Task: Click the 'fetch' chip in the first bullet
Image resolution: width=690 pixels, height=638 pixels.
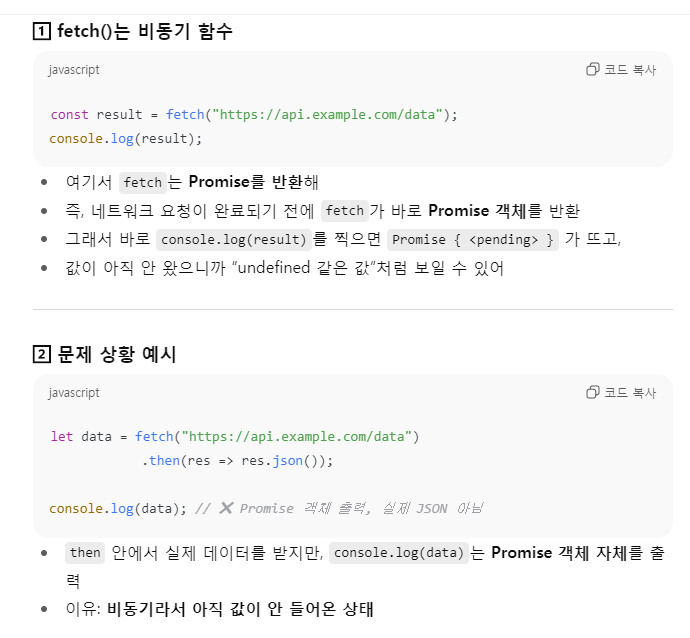Action: [143, 183]
